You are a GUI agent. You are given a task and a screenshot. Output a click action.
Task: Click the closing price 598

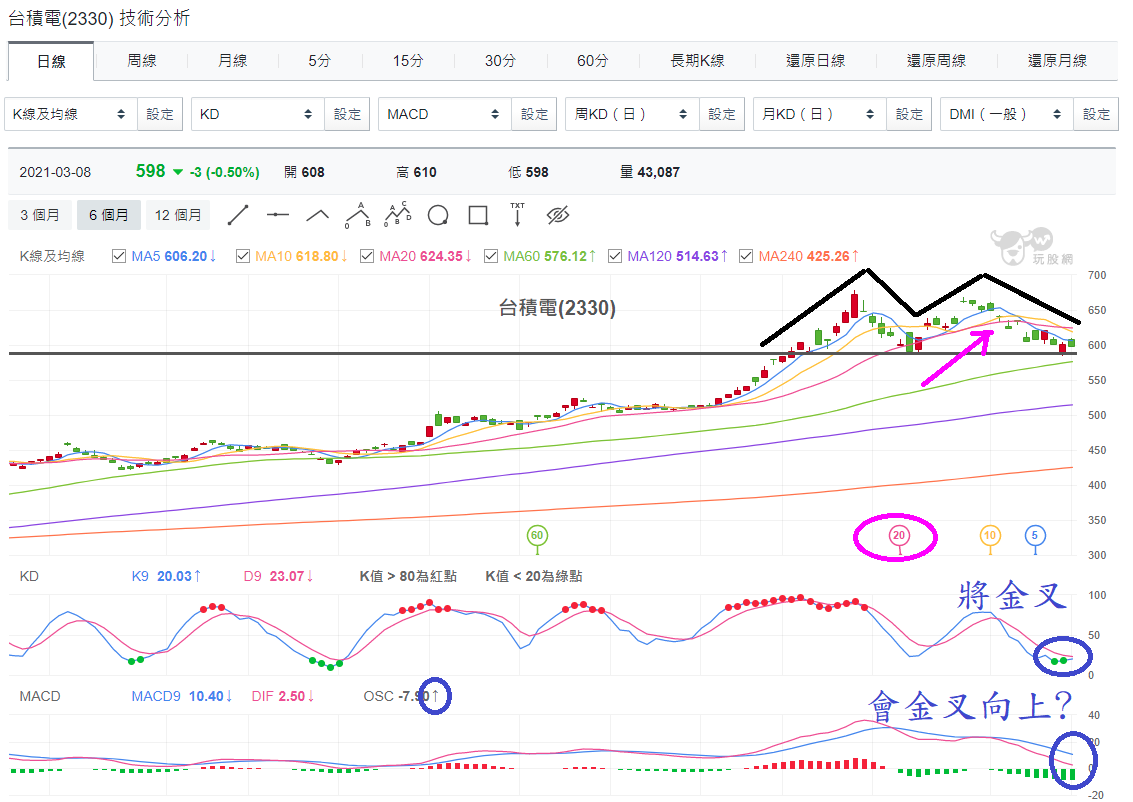(x=150, y=171)
